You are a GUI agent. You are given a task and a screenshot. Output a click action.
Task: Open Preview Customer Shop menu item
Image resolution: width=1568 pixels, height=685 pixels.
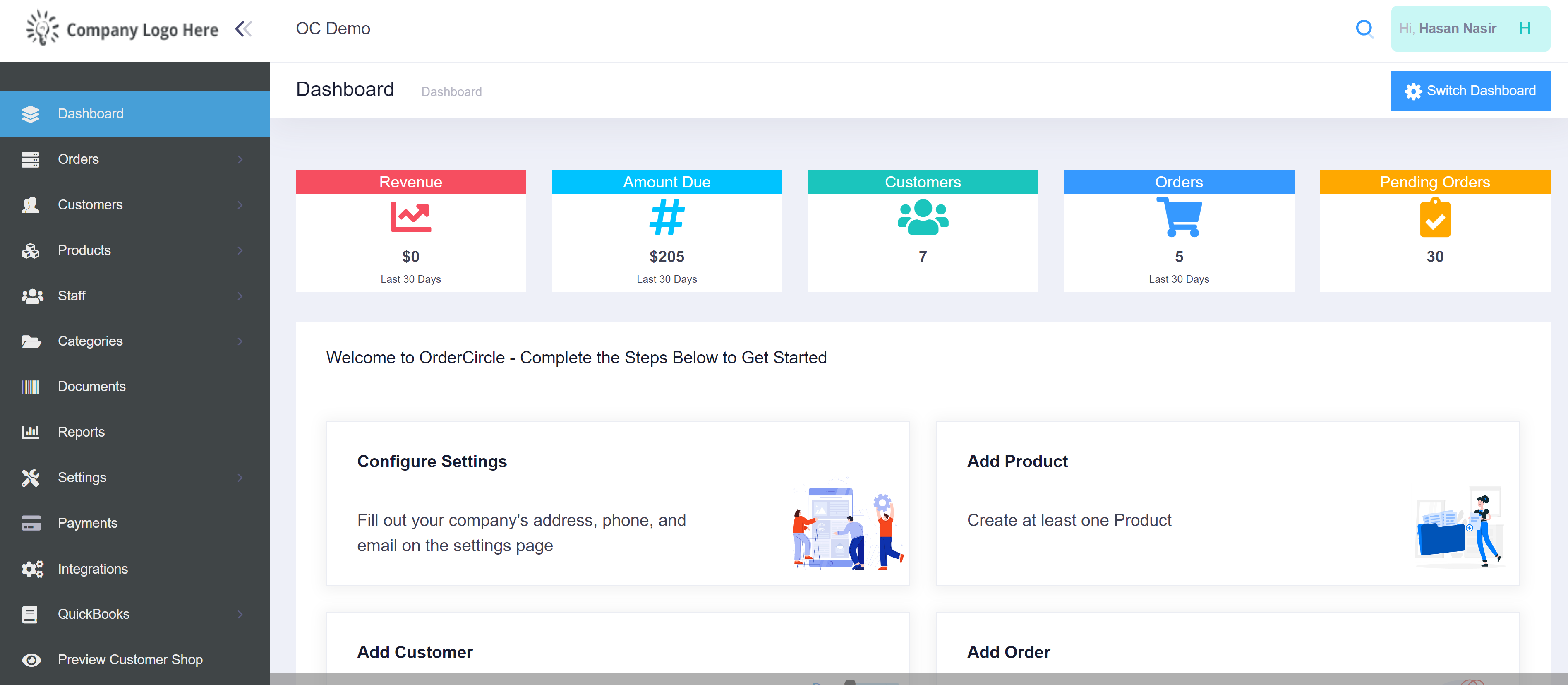tap(134, 660)
